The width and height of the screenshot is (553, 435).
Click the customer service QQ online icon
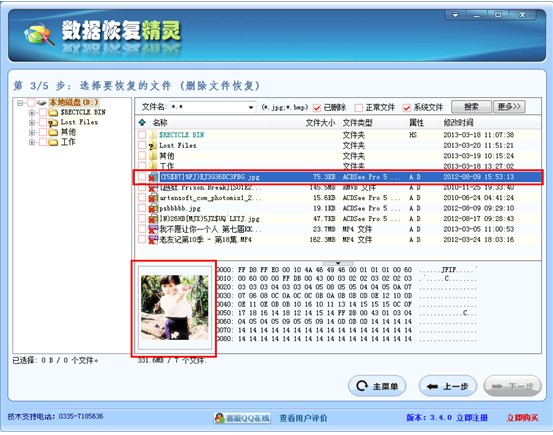220,418
